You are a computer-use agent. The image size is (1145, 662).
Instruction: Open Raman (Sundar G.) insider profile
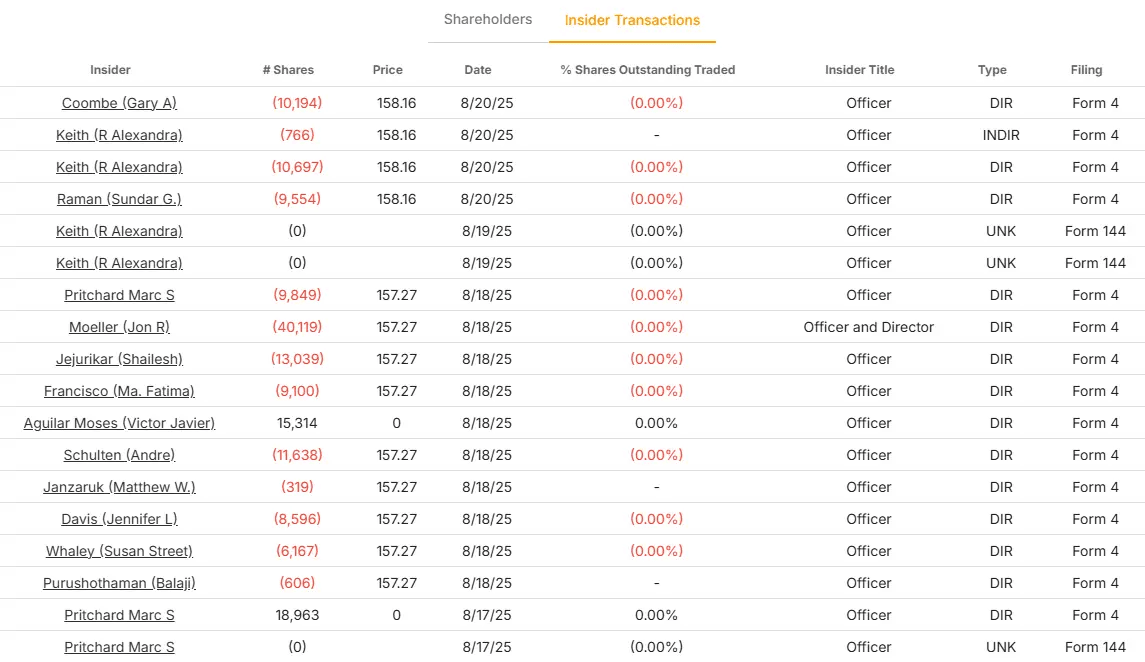point(119,199)
